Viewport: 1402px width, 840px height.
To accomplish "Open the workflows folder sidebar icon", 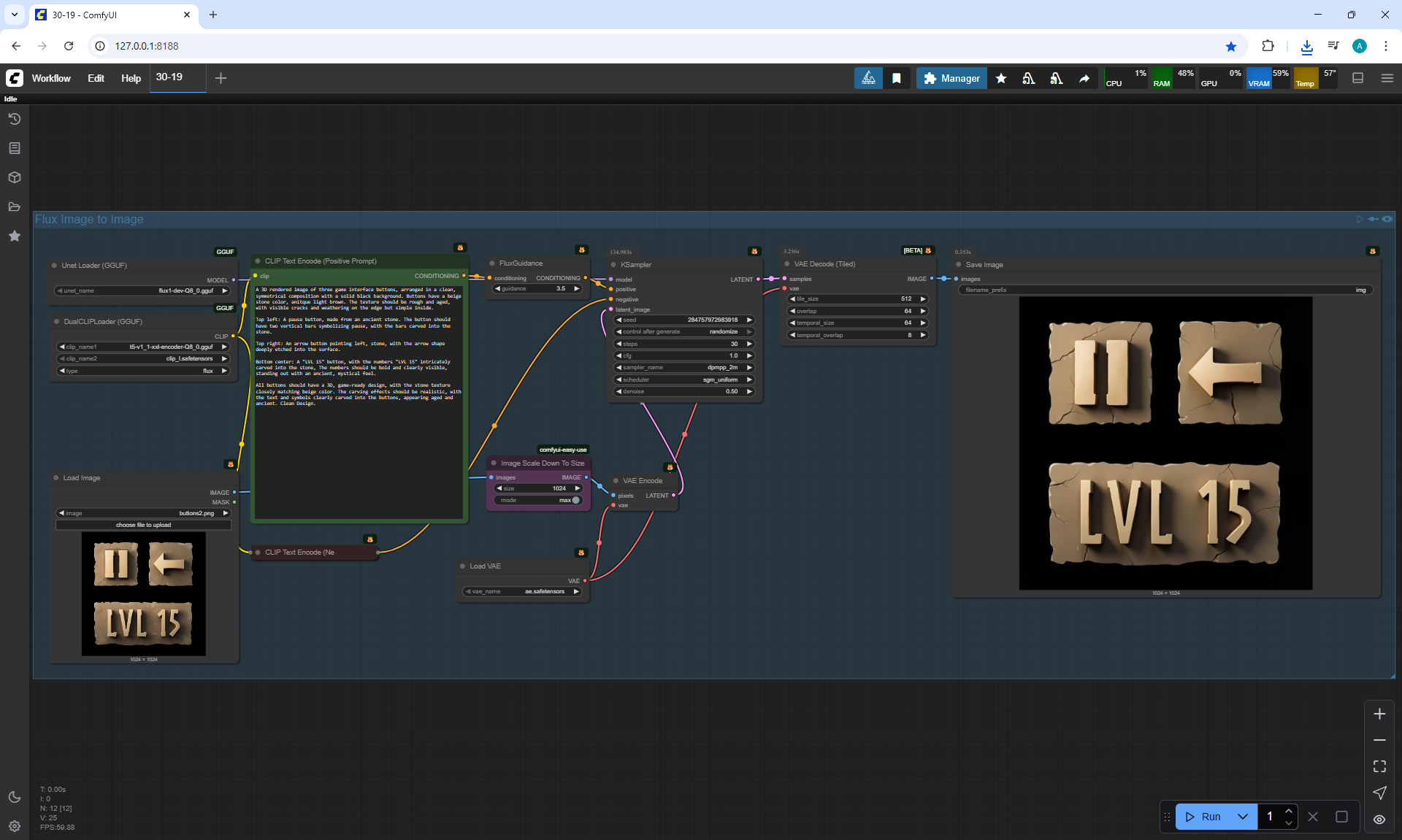I will click(15, 207).
